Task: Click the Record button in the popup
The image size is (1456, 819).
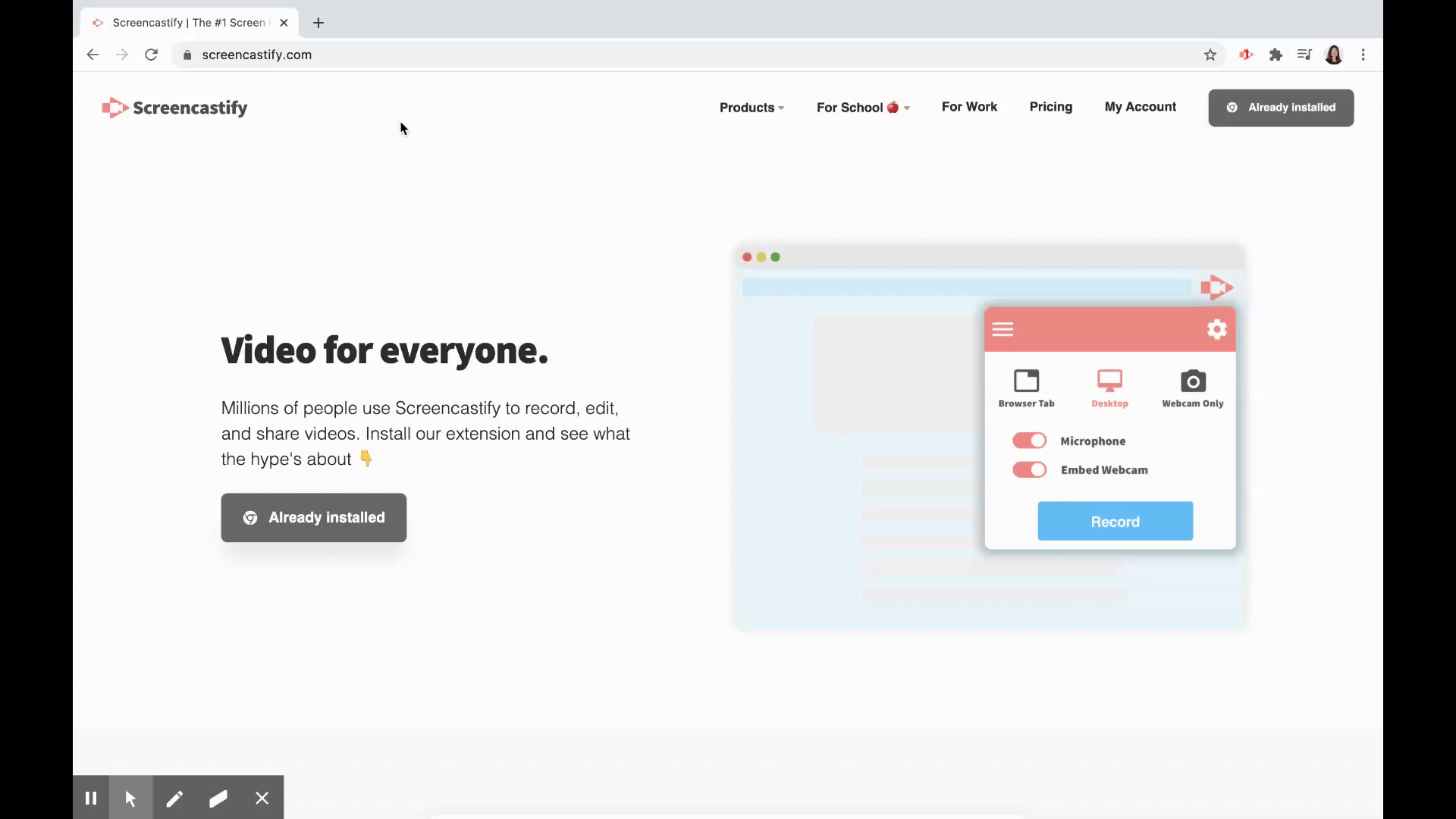Action: coord(1115,521)
